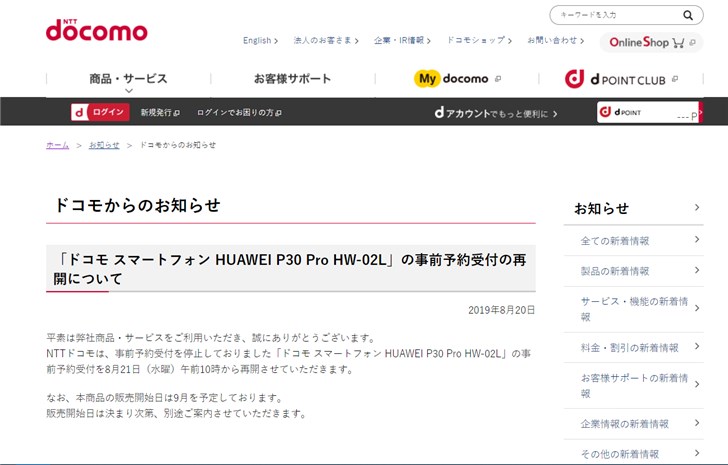Open the お知らせ sidebar heading
Viewport: 728px width, 465px height.
602,208
